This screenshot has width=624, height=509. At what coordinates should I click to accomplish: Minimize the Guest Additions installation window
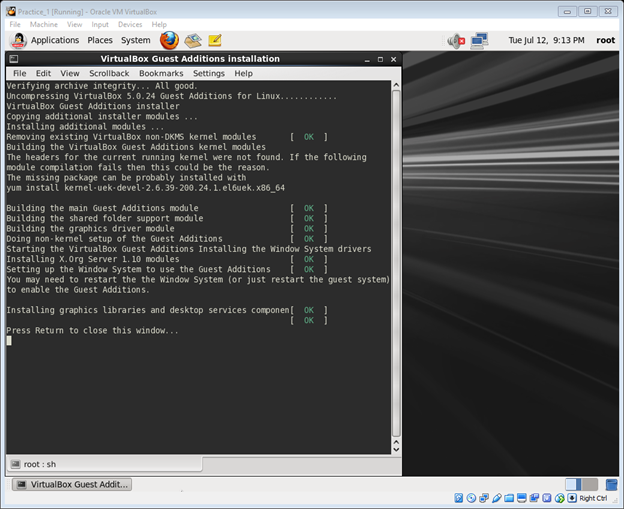point(367,59)
